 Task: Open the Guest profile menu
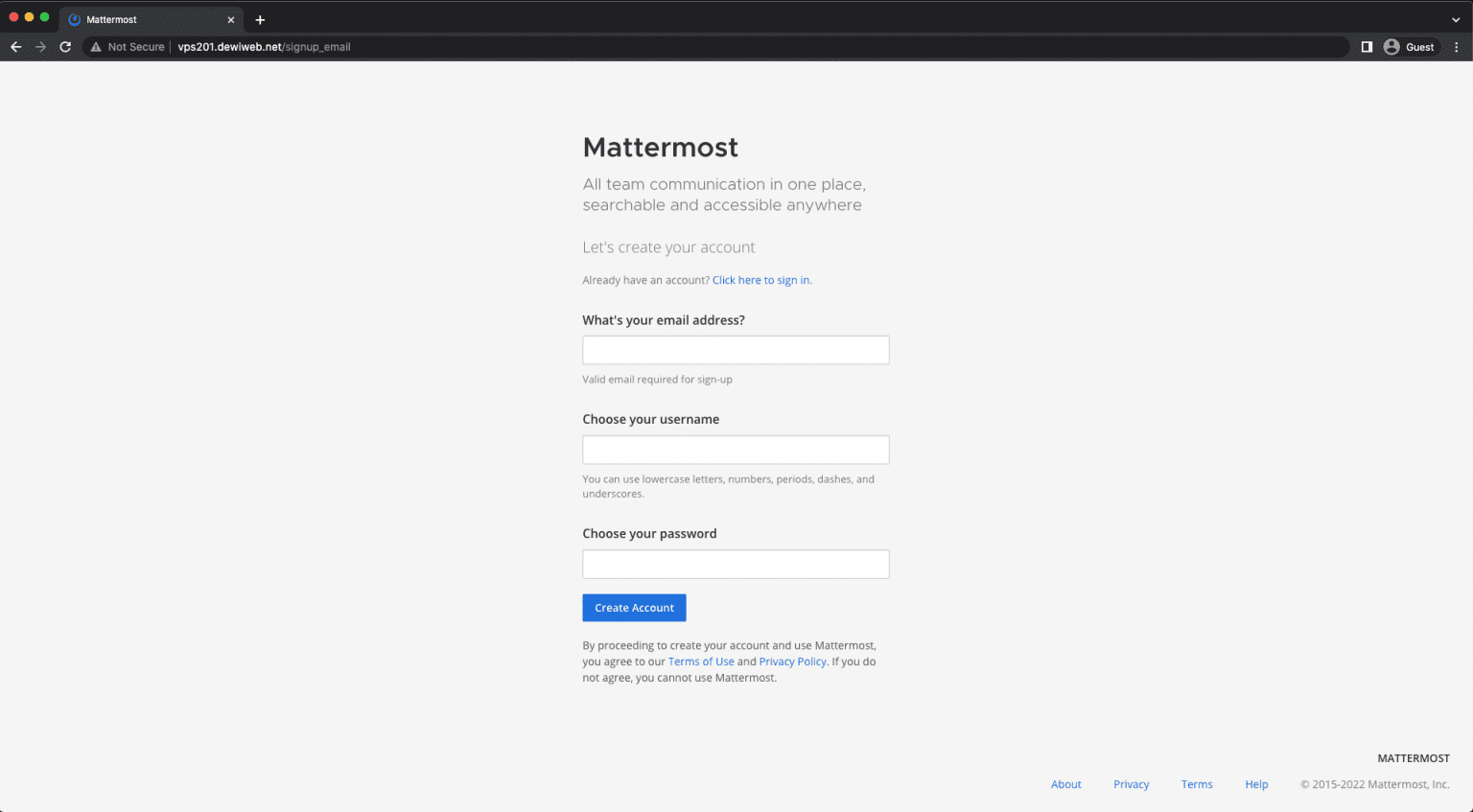[1410, 47]
